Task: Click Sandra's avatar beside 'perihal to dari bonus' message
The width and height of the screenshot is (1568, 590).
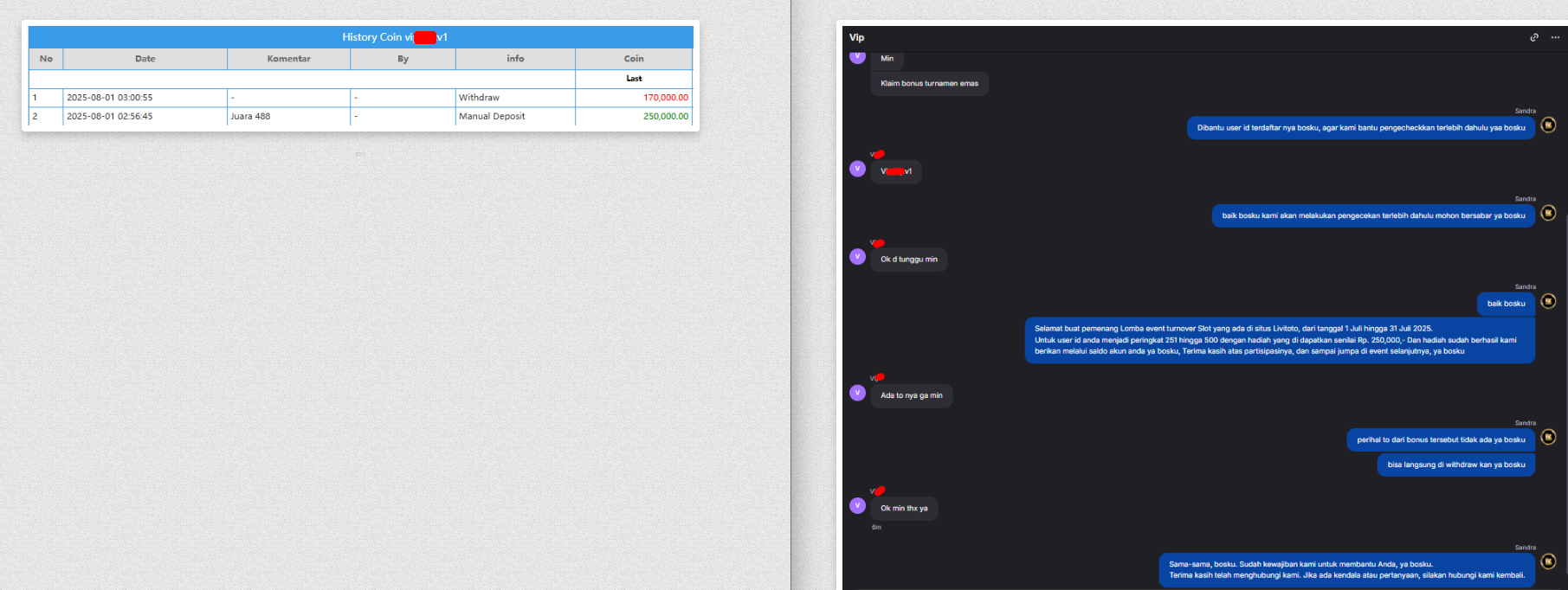Action: click(1548, 437)
